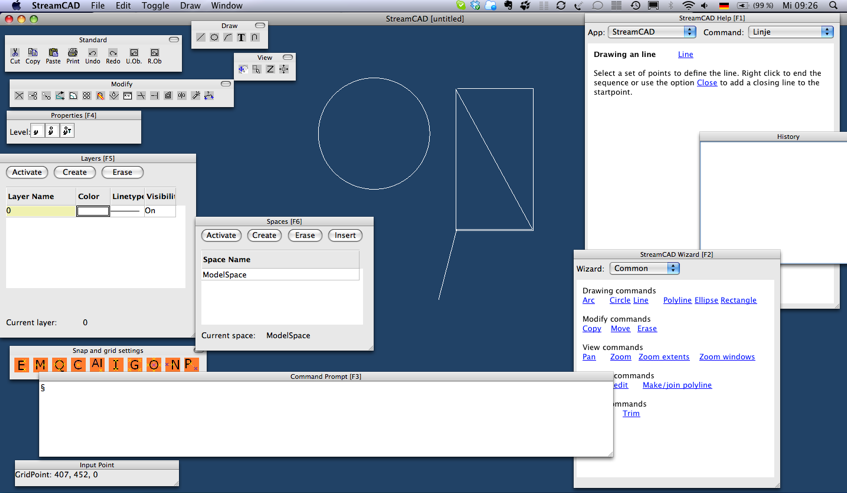
Task: Click the Cut icon in the Standard toolbar
Action: (x=15, y=52)
